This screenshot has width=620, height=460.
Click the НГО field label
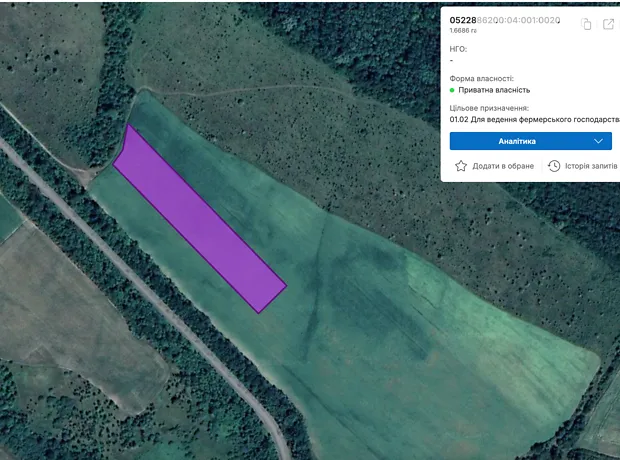(458, 49)
